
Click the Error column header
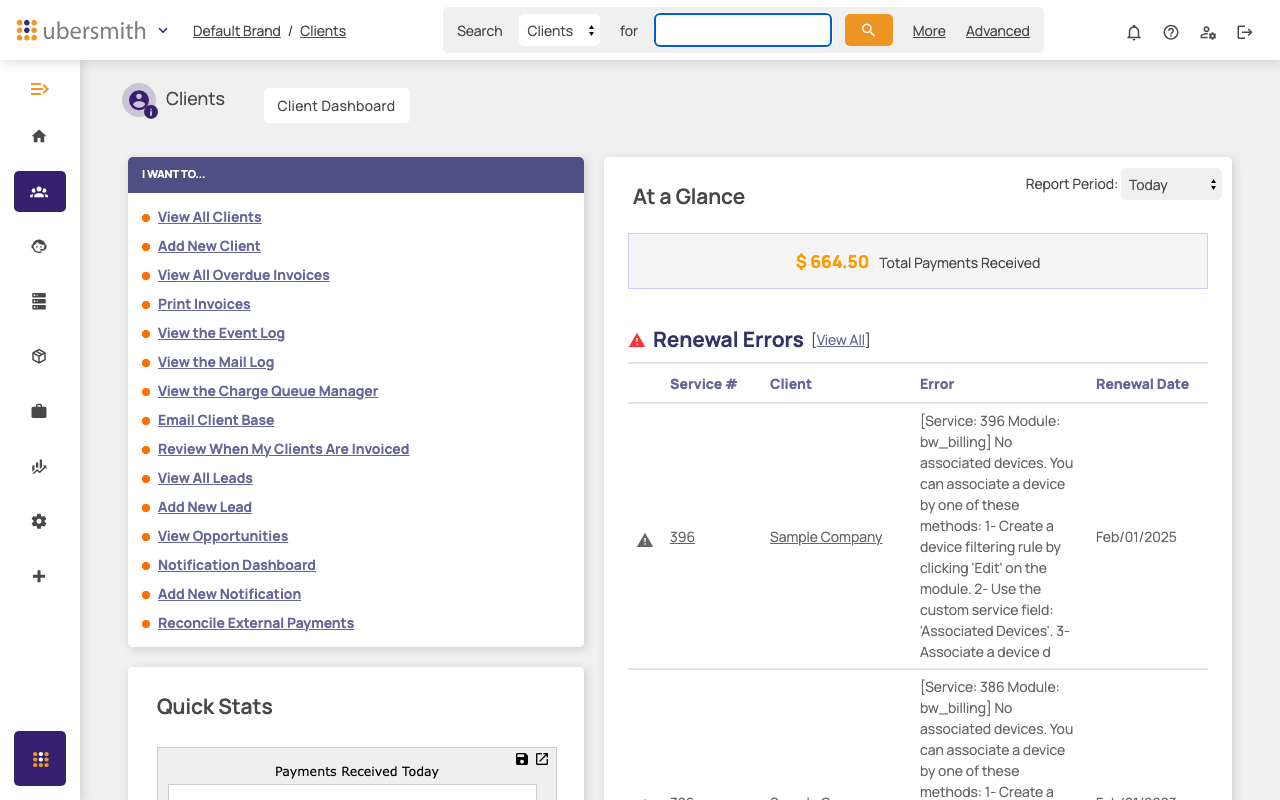(x=937, y=384)
